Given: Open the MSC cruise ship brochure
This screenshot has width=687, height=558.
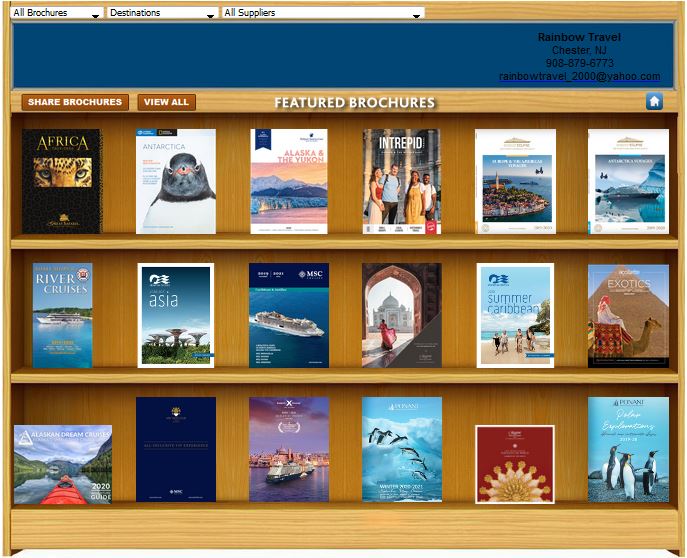Looking at the screenshot, I should click(x=288, y=315).
